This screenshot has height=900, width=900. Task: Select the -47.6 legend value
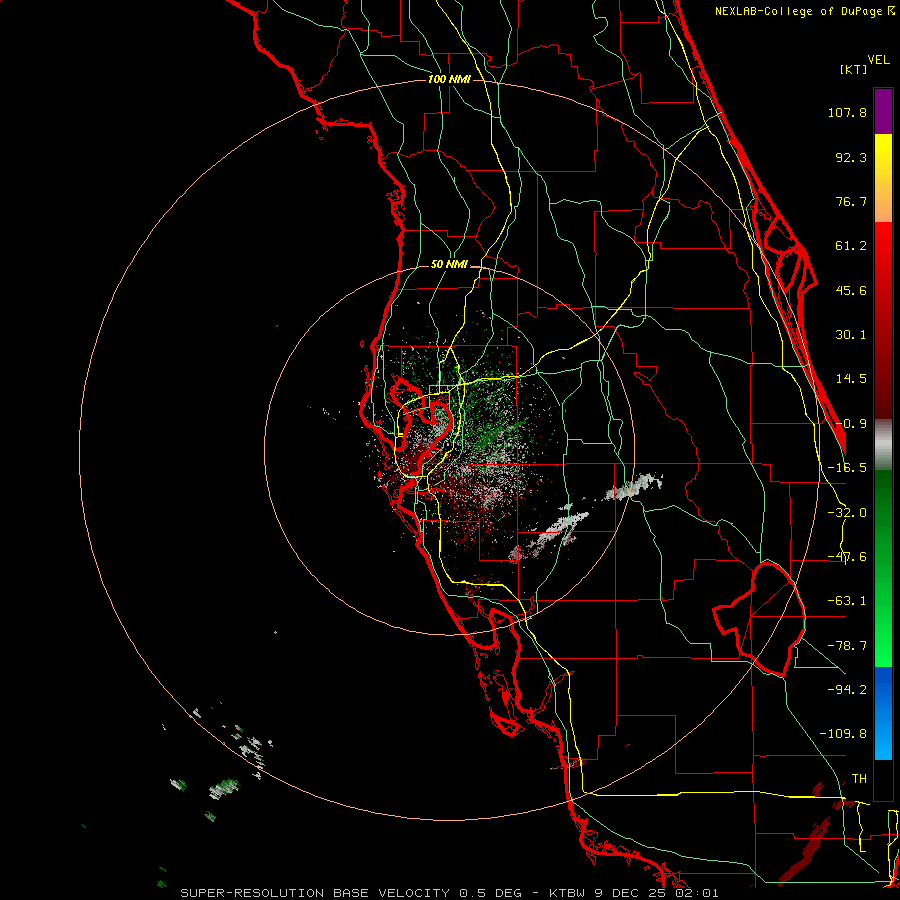[847, 557]
